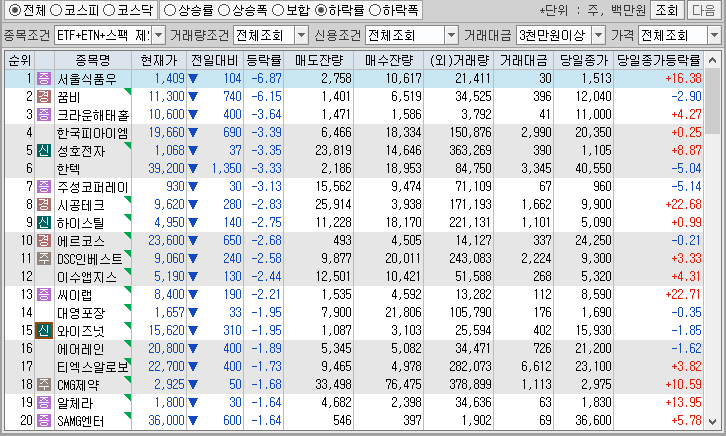Sort by the 순위 column header
The width and height of the screenshot is (726, 436).
click(20, 60)
